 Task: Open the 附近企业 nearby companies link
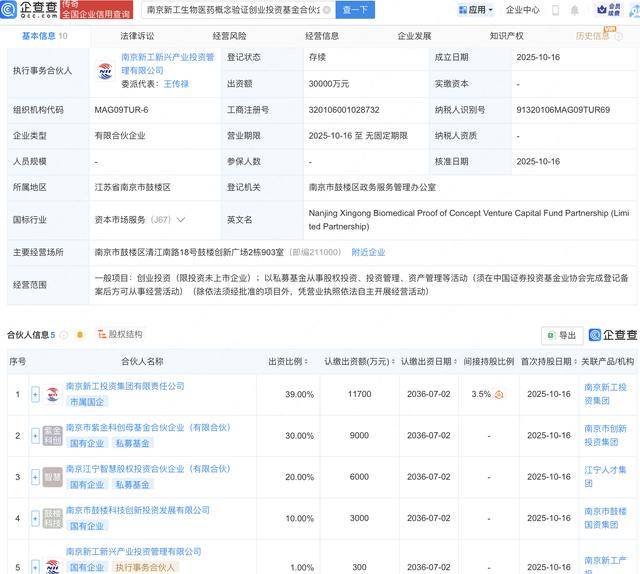[367, 252]
